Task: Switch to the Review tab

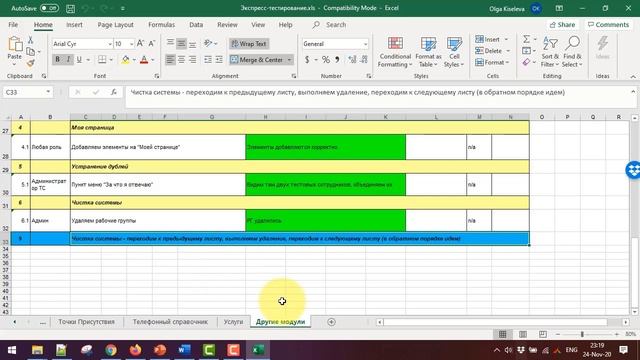Action: (x=227, y=25)
